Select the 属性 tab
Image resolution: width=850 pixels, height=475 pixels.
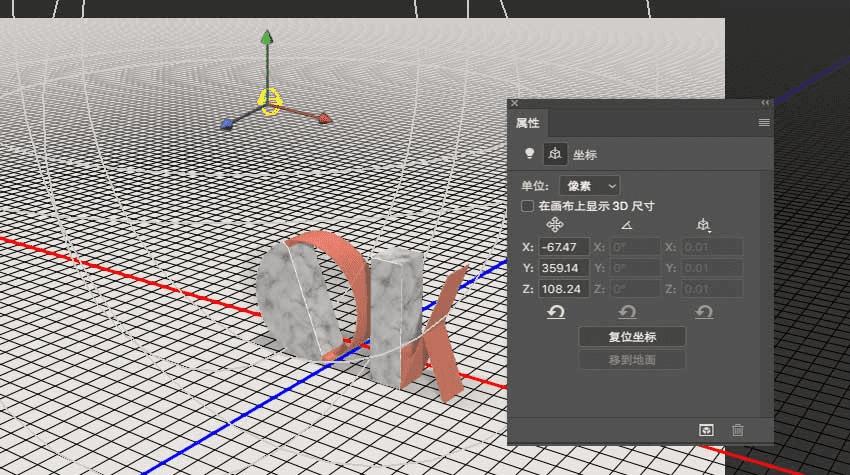point(527,123)
